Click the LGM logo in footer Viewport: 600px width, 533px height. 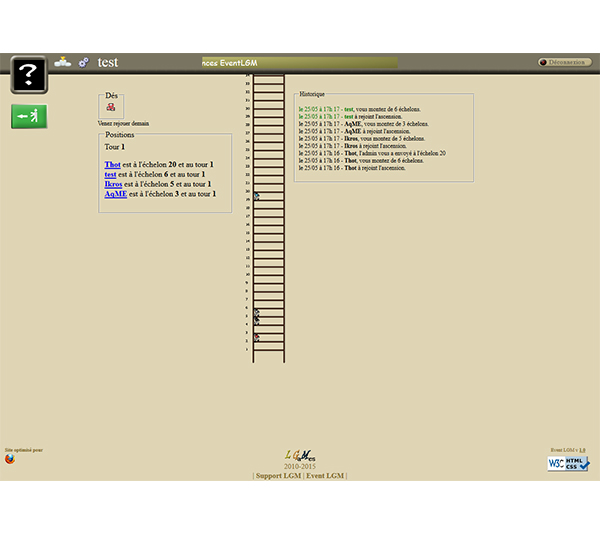(300, 456)
